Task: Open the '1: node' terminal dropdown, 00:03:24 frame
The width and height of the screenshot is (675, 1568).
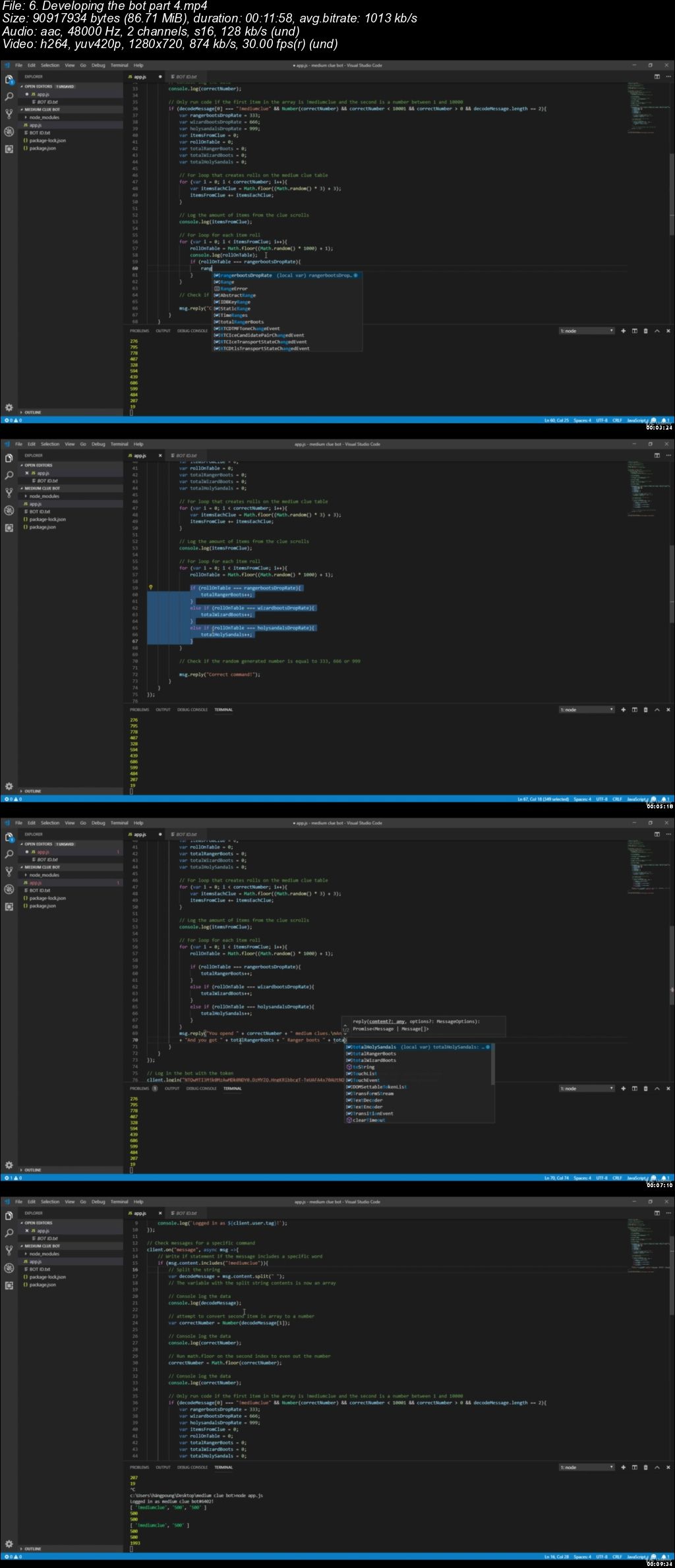Action: pos(587,331)
